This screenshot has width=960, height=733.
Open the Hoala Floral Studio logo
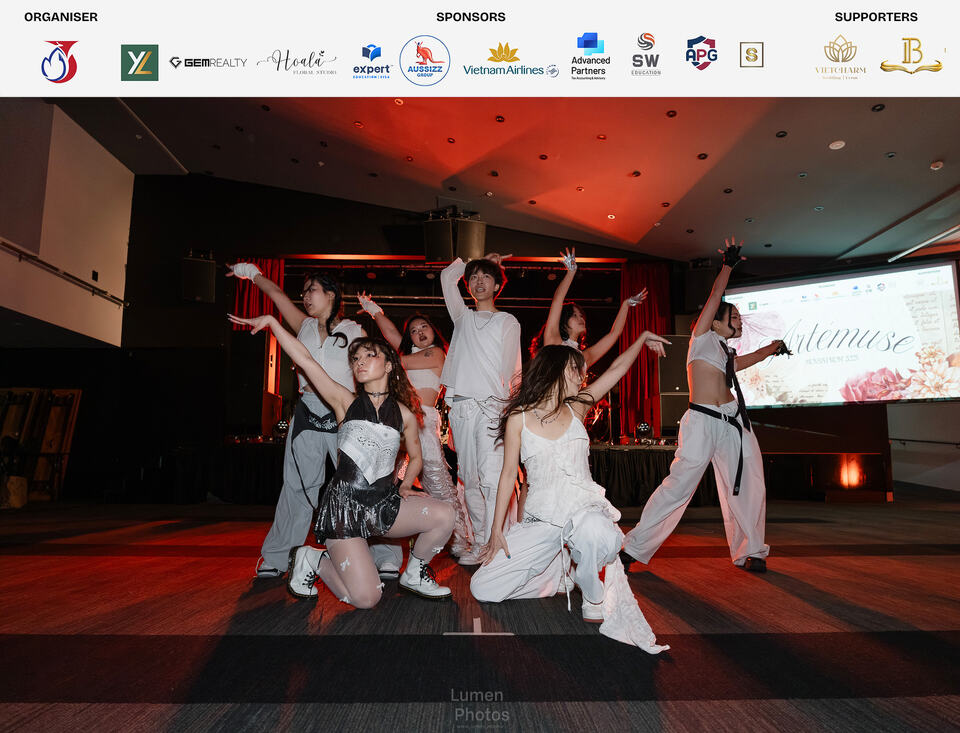click(297, 62)
